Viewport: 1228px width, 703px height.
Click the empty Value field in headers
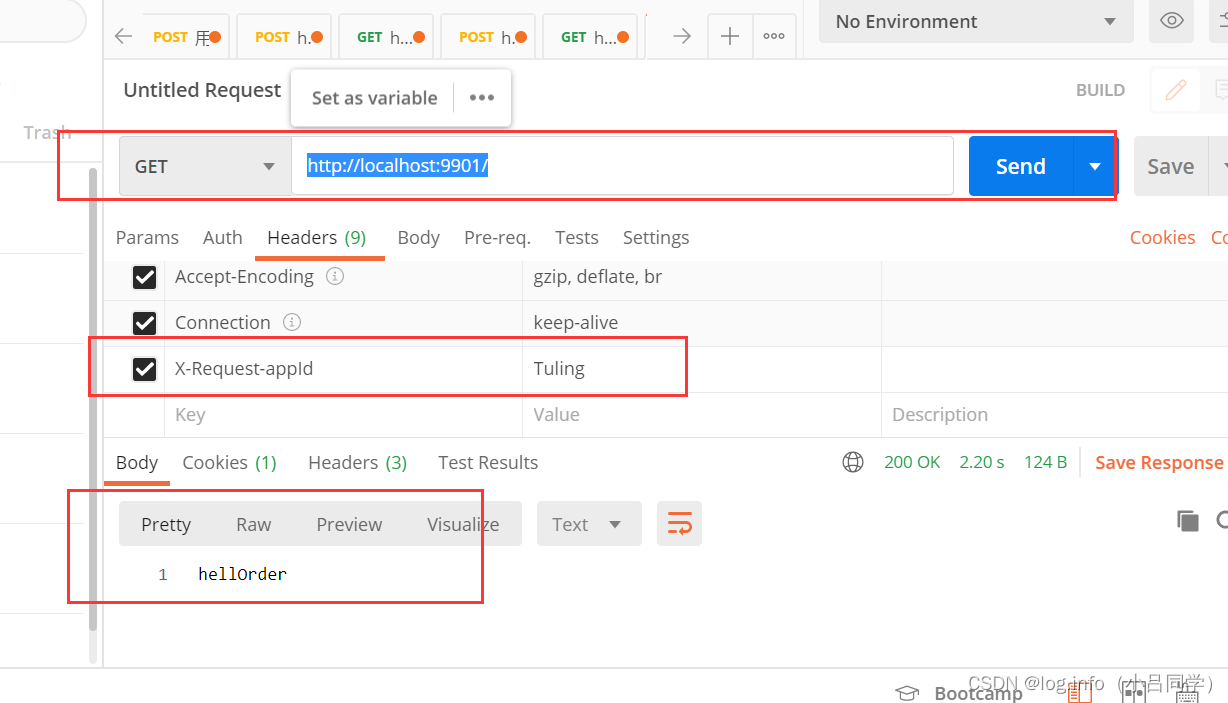pos(702,414)
